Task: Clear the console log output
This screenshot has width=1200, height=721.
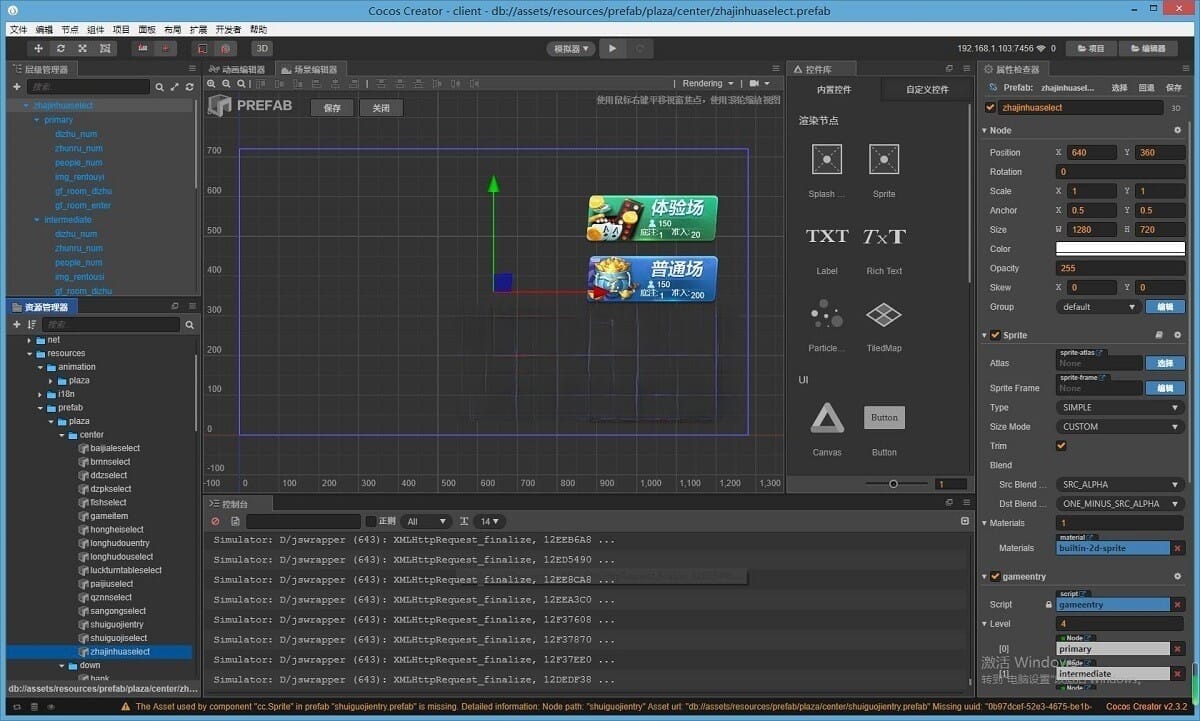Action: tap(215, 521)
